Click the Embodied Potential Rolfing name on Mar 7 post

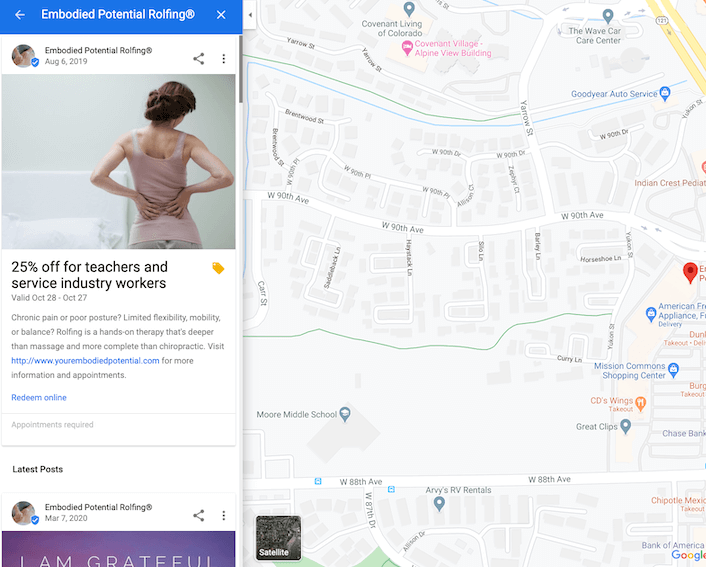coord(98,507)
